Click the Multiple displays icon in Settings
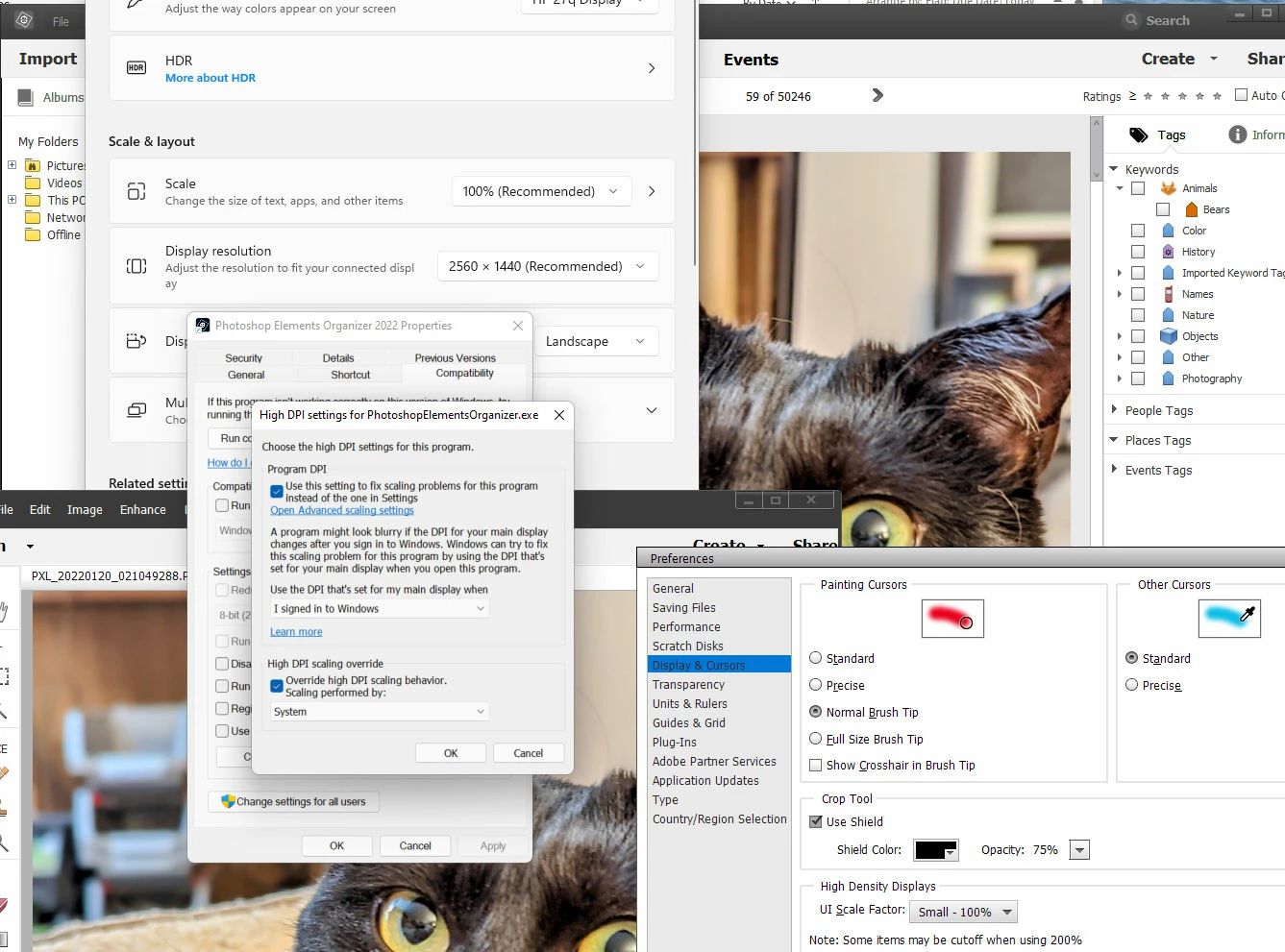The height and width of the screenshot is (952, 1285). coord(136,410)
